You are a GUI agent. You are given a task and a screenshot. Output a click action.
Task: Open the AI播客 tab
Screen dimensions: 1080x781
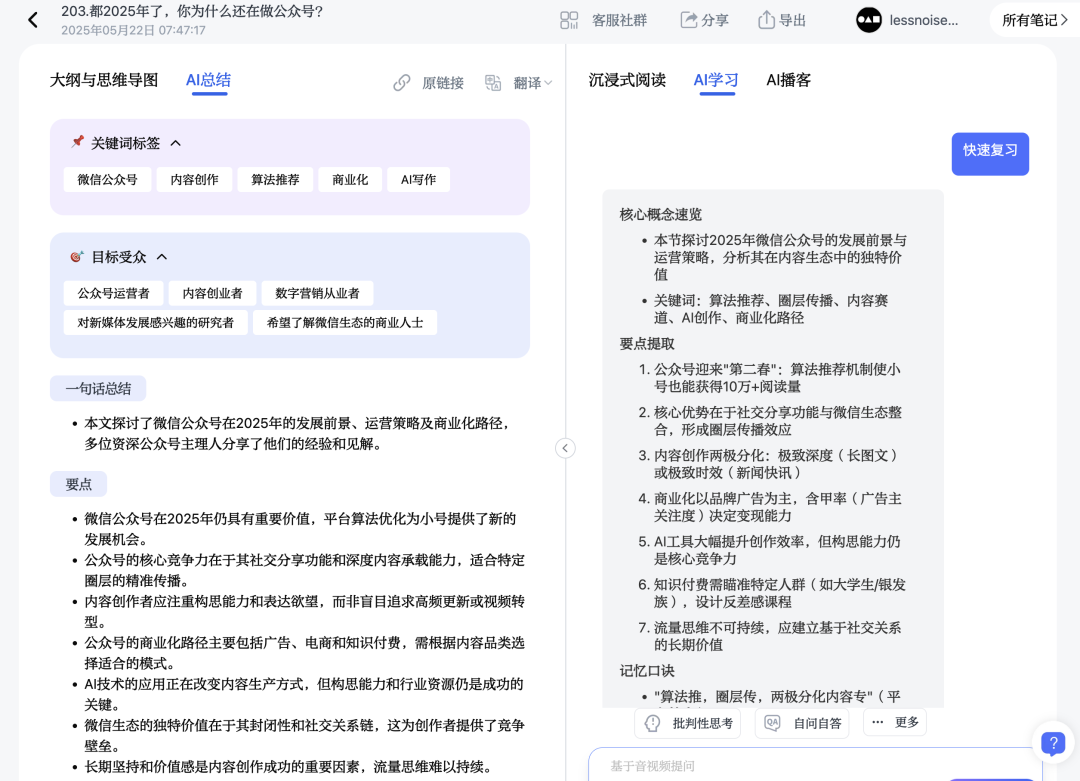(x=789, y=80)
